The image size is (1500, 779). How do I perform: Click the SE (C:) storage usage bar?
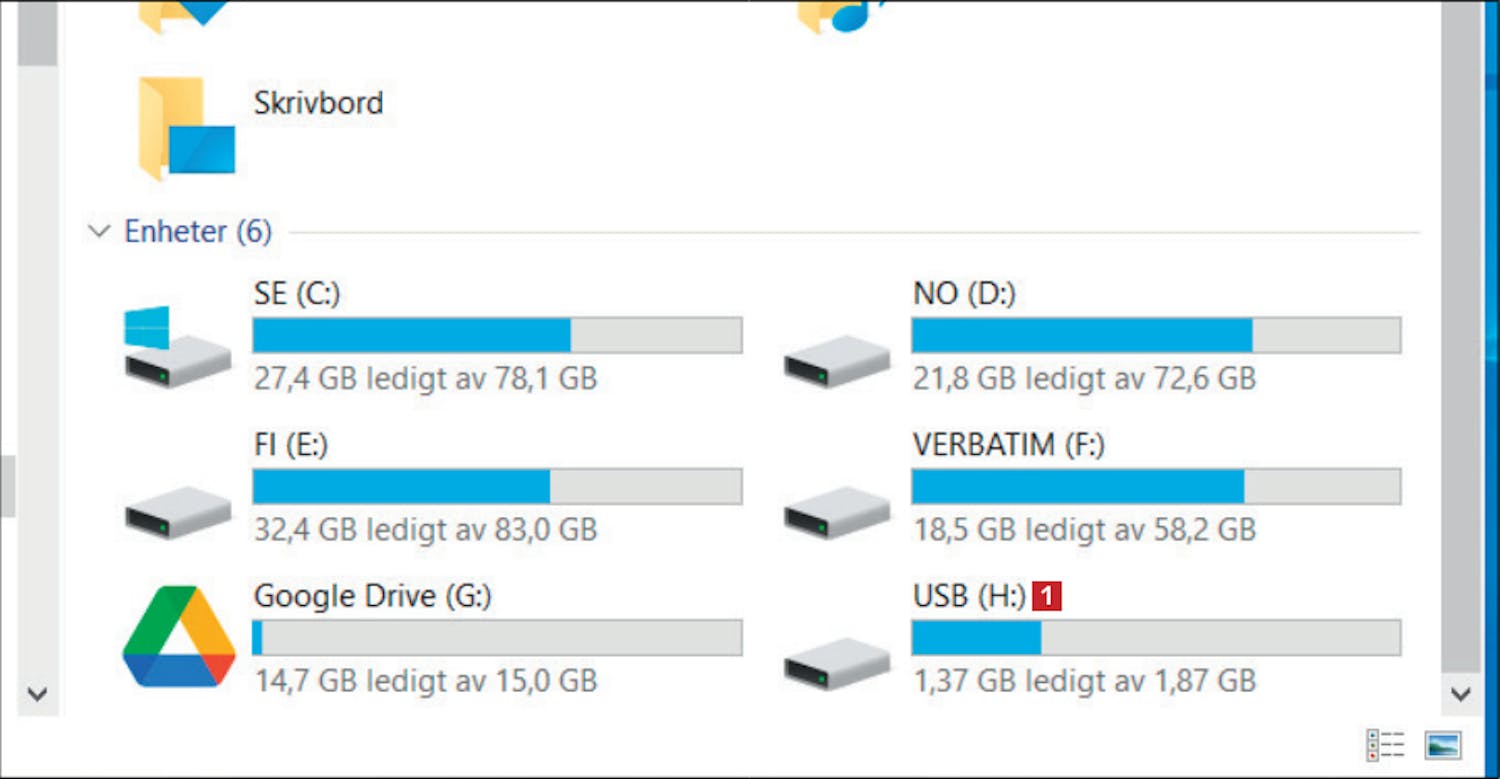click(x=497, y=335)
